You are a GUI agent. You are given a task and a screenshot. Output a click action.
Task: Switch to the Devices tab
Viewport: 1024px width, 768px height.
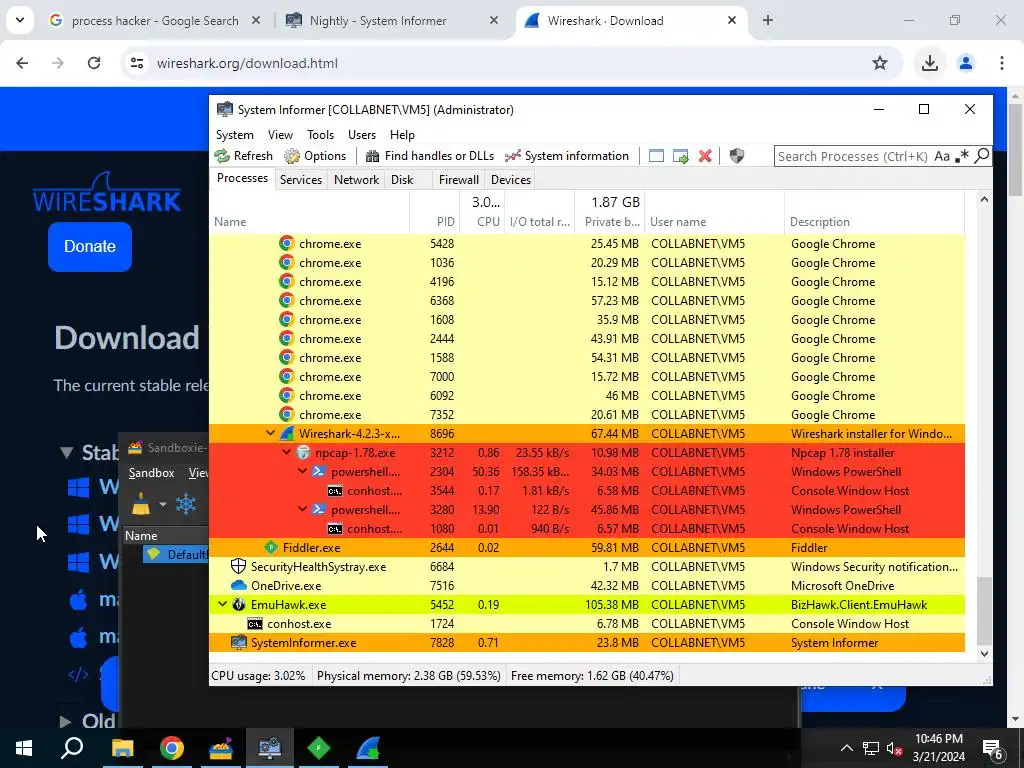(x=511, y=180)
